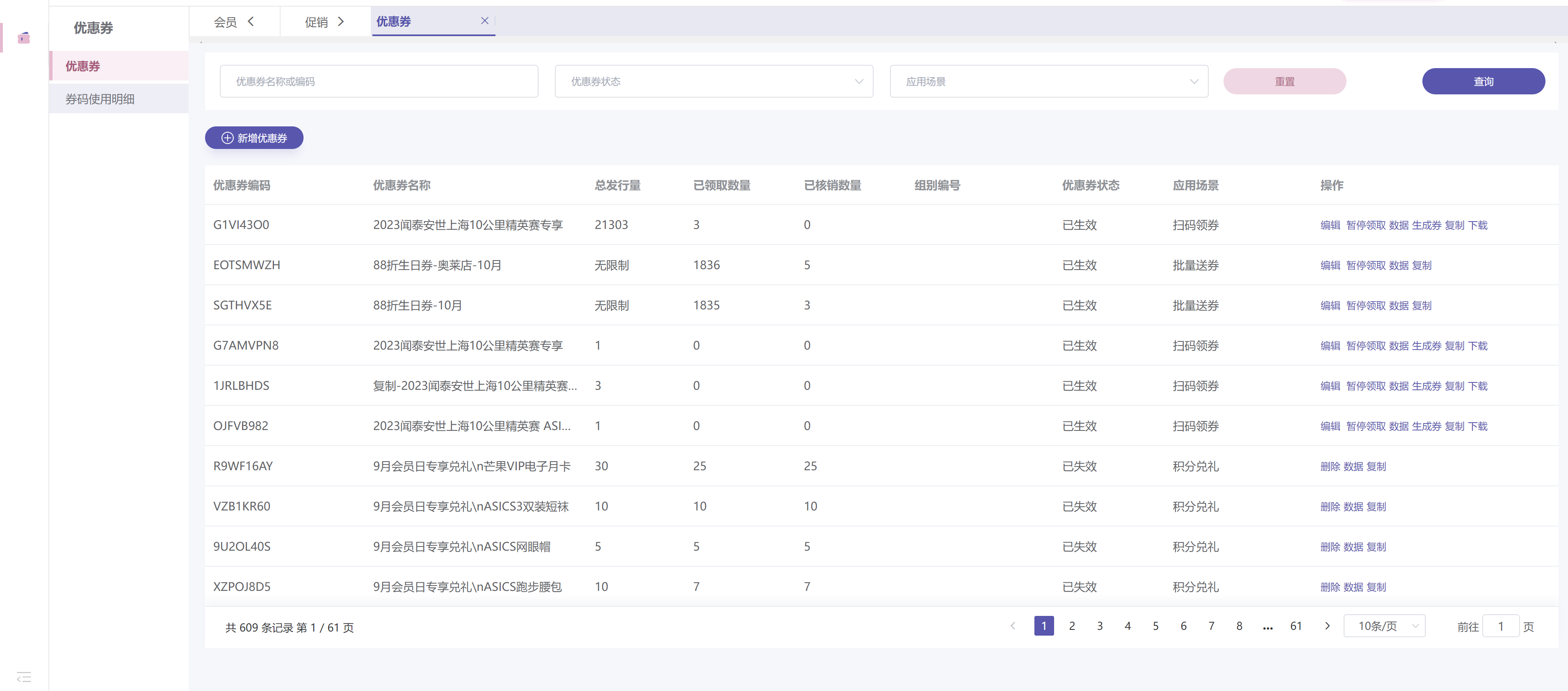
Task: Go to next page arrow
Action: point(1328,626)
